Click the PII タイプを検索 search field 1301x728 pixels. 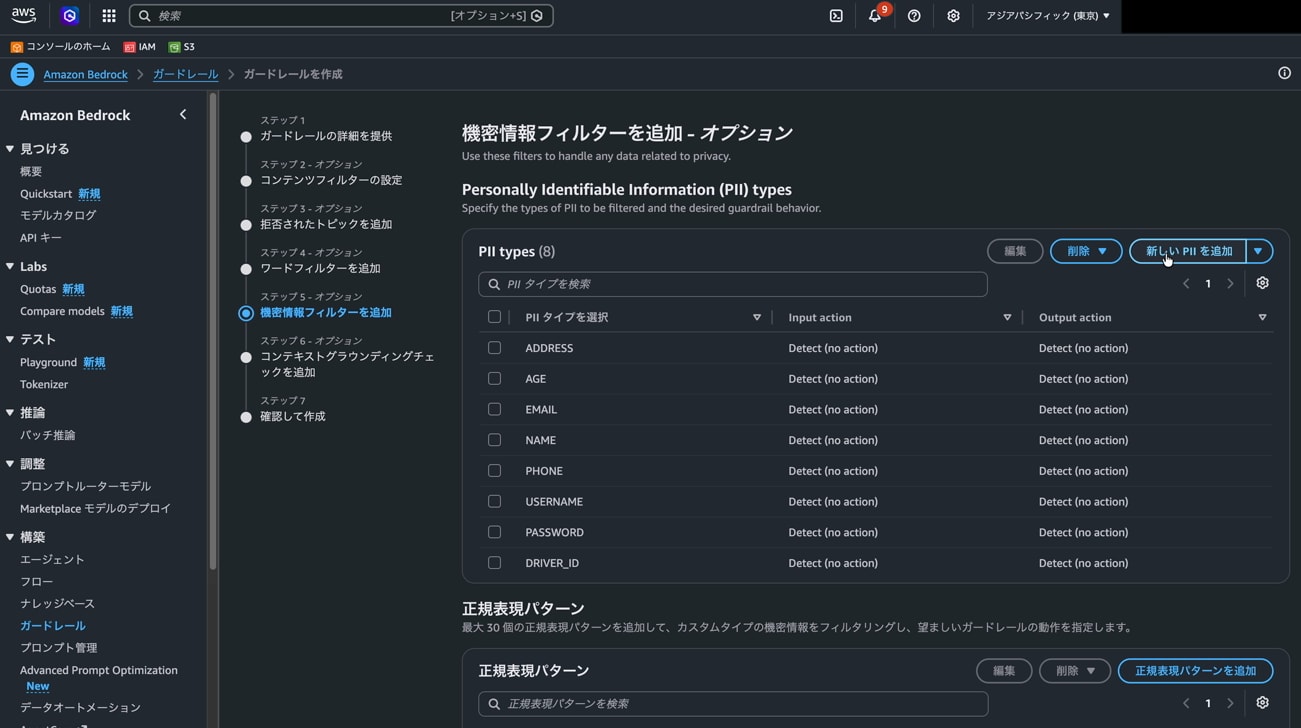click(733, 284)
